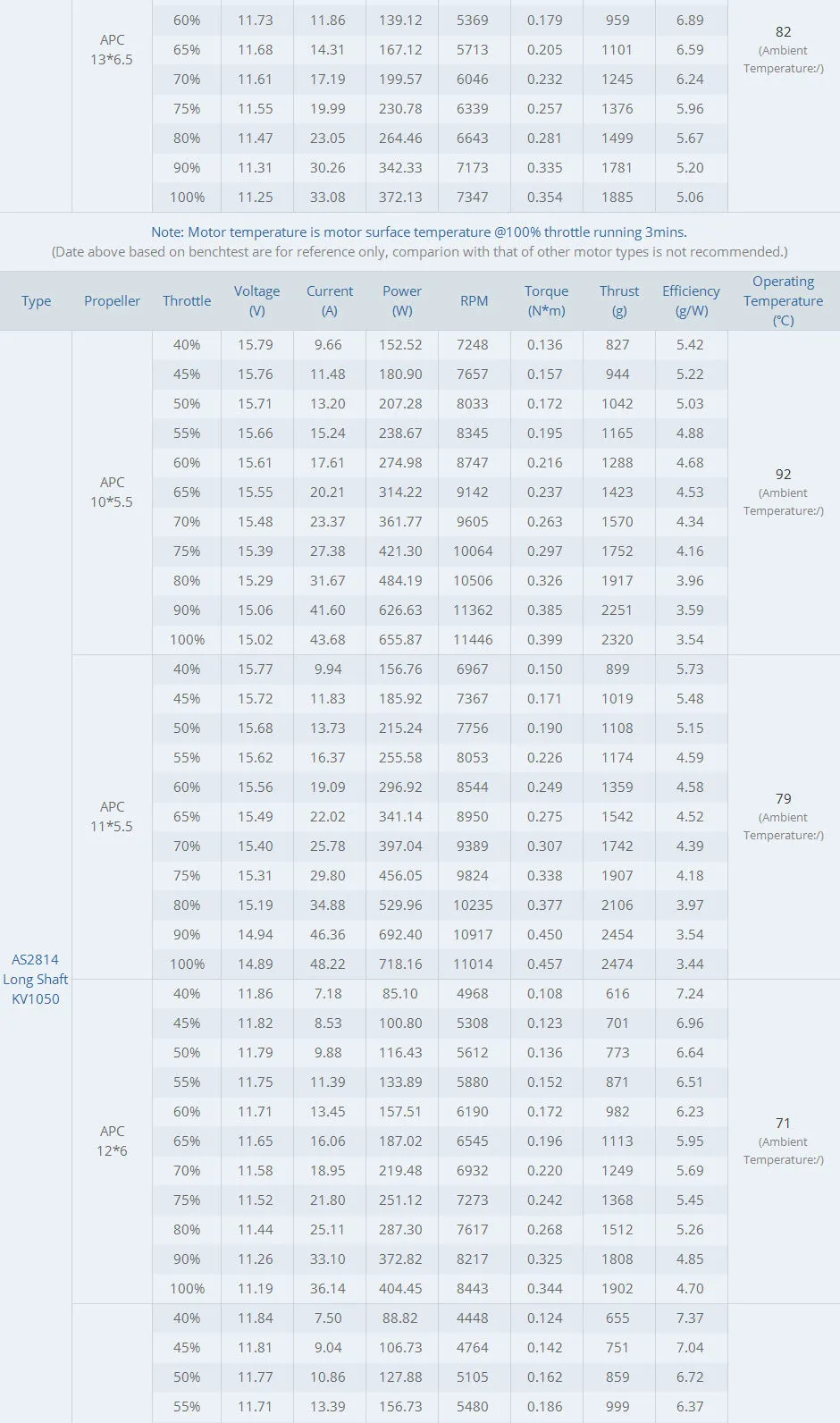Click the Operating Temperature header cell

[x=783, y=301]
